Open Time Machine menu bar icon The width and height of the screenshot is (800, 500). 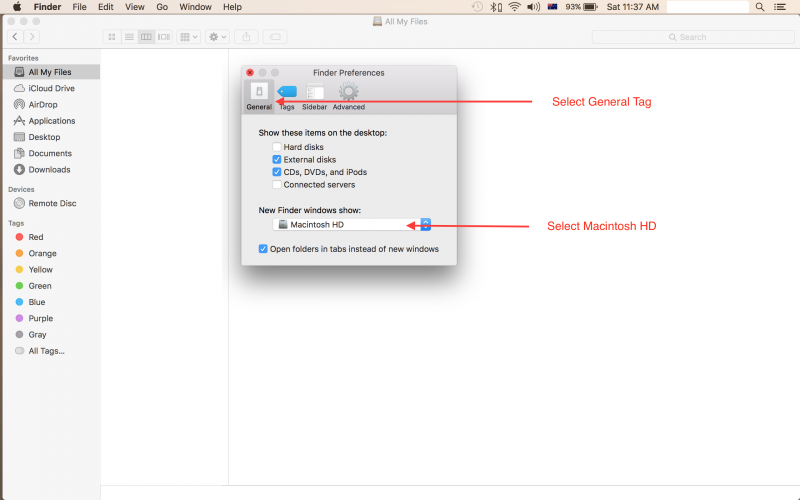pos(477,7)
